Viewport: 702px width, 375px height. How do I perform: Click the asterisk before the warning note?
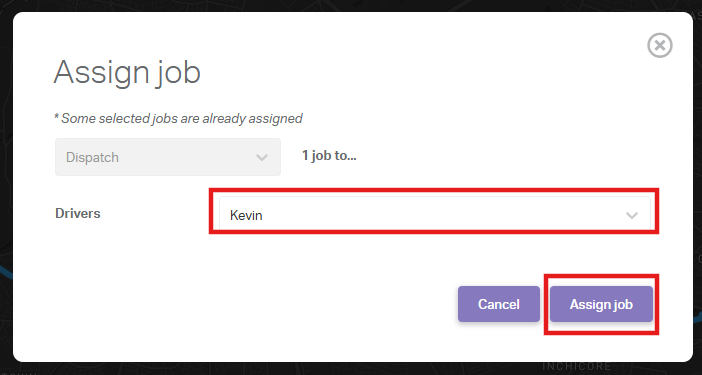[56, 117]
